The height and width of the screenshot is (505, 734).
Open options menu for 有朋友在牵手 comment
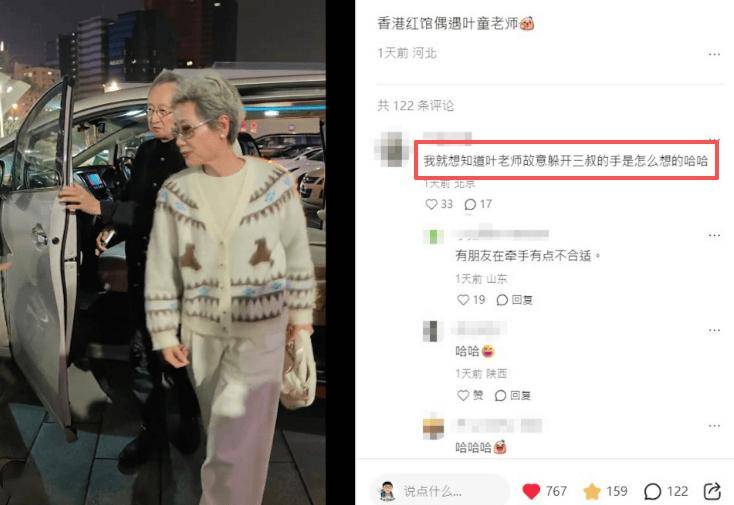coord(714,235)
